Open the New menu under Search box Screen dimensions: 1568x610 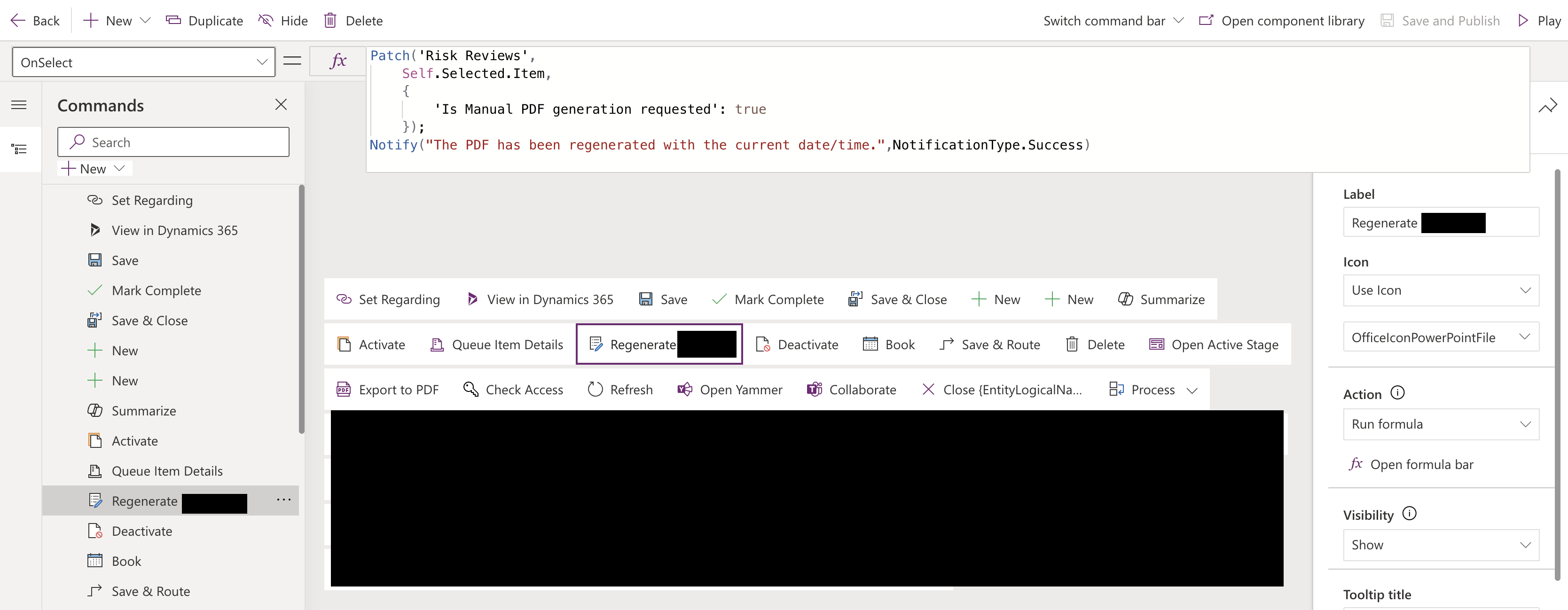(x=94, y=169)
